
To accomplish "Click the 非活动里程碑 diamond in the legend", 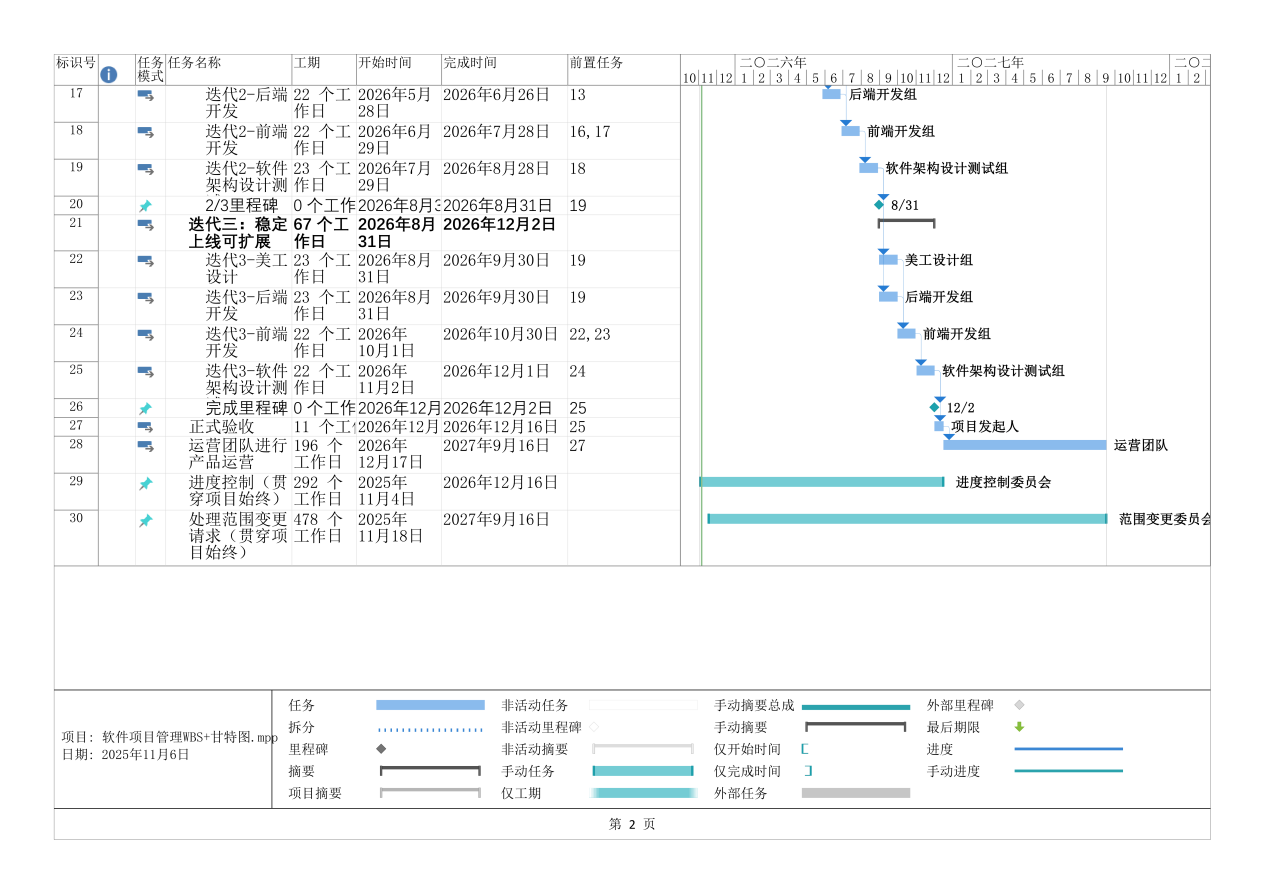I will [x=593, y=727].
